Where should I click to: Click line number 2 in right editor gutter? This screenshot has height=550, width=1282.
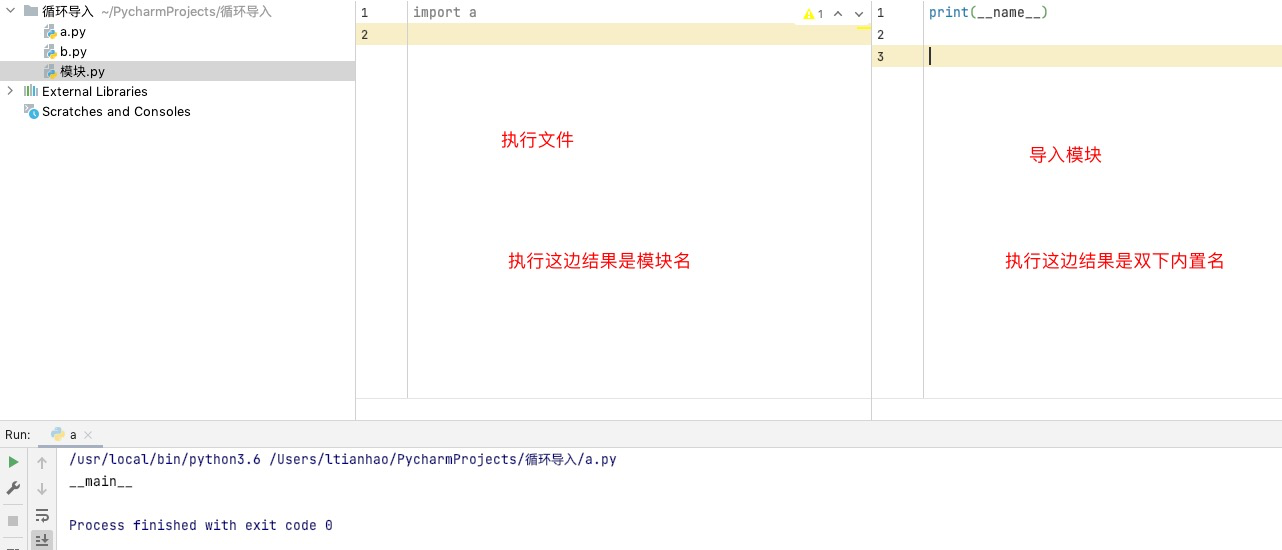(x=880, y=35)
